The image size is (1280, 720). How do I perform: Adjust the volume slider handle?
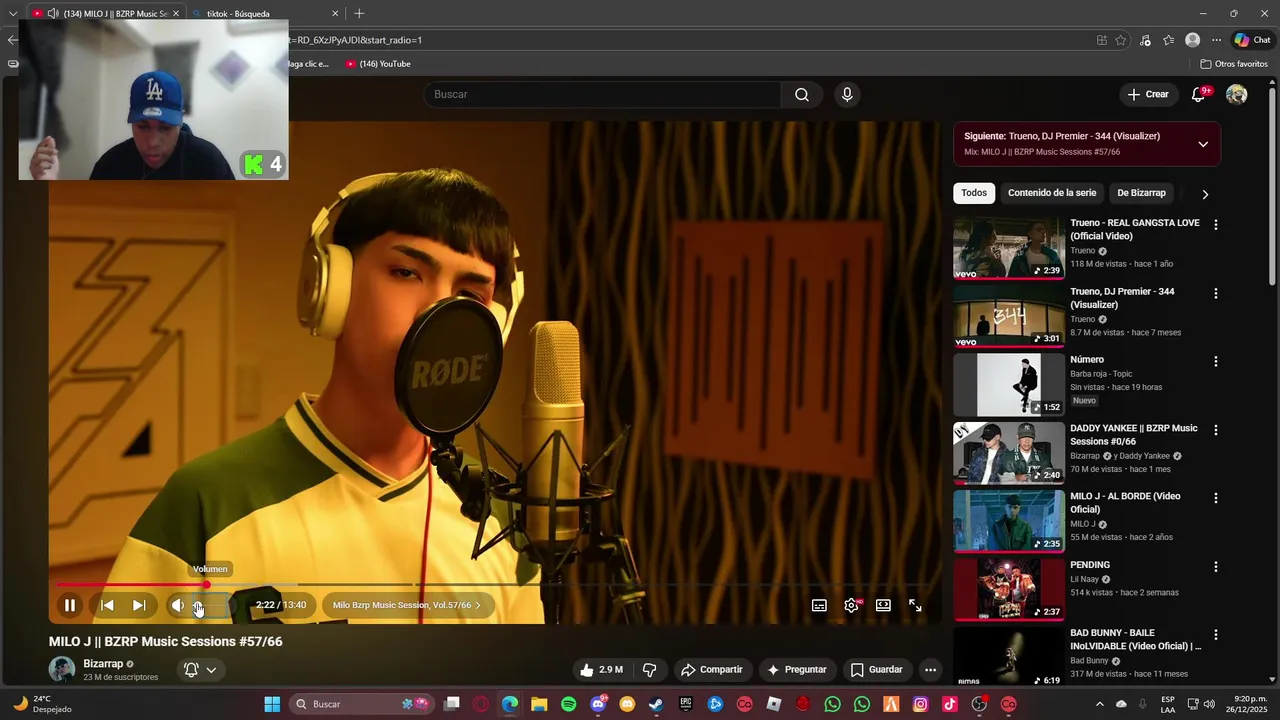coord(198,605)
